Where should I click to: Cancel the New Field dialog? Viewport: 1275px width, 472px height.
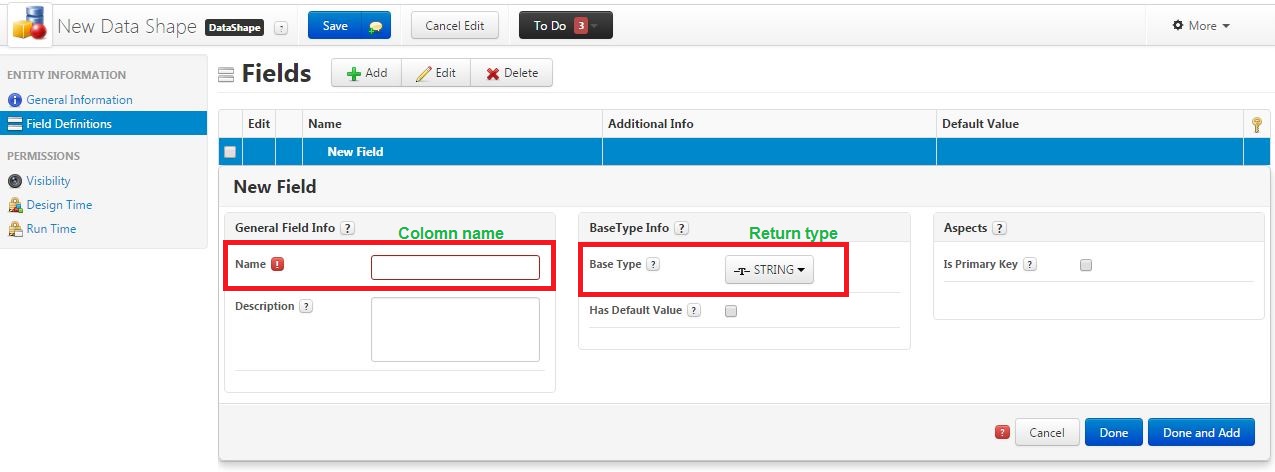[x=1047, y=432]
